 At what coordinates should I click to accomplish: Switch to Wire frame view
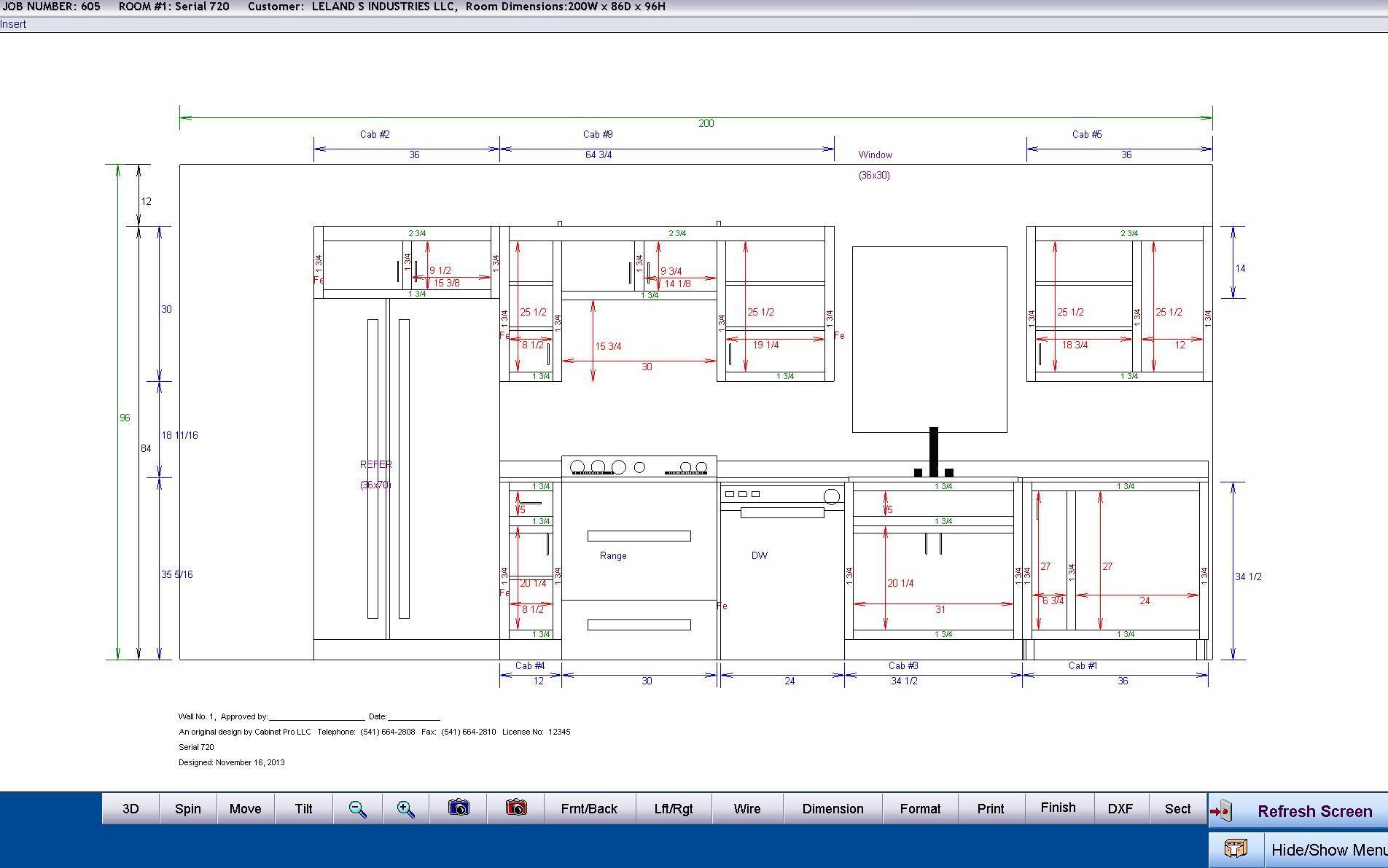(747, 809)
